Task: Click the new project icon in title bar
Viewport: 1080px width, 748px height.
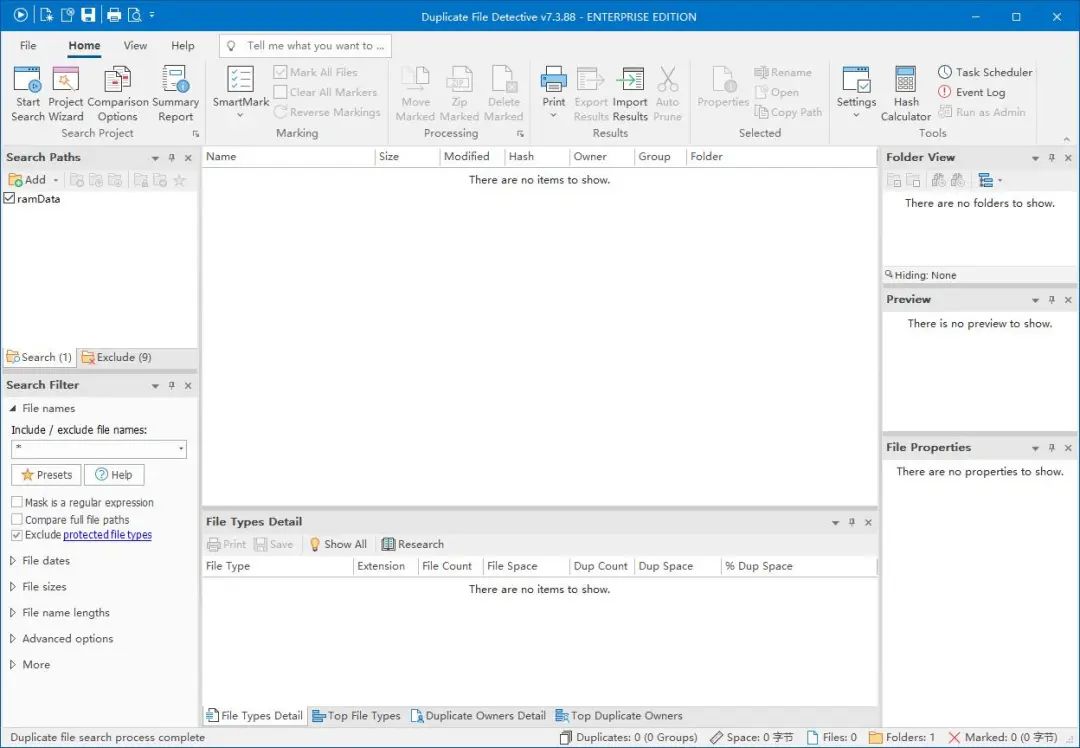Action: pyautogui.click(x=46, y=14)
